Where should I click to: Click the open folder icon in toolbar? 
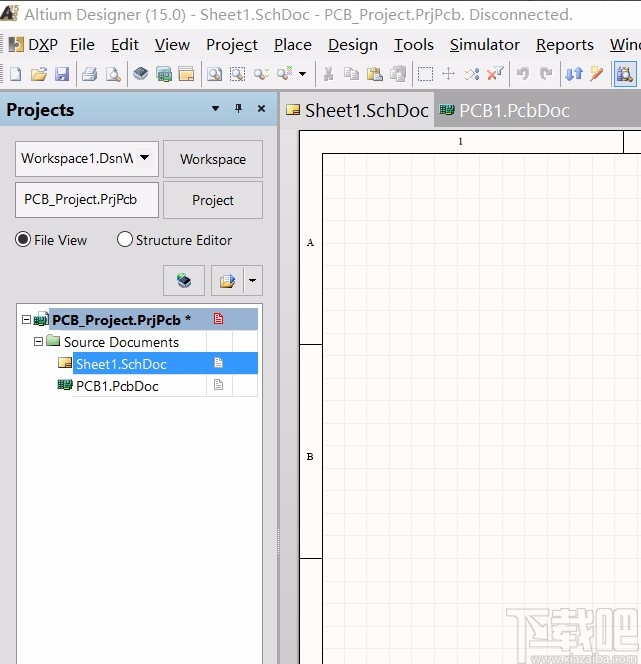(x=38, y=74)
